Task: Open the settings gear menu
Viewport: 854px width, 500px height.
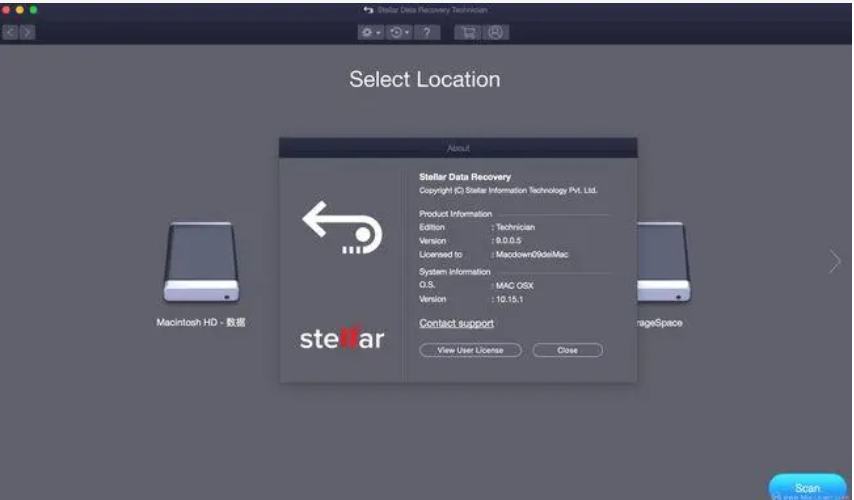Action: point(371,33)
